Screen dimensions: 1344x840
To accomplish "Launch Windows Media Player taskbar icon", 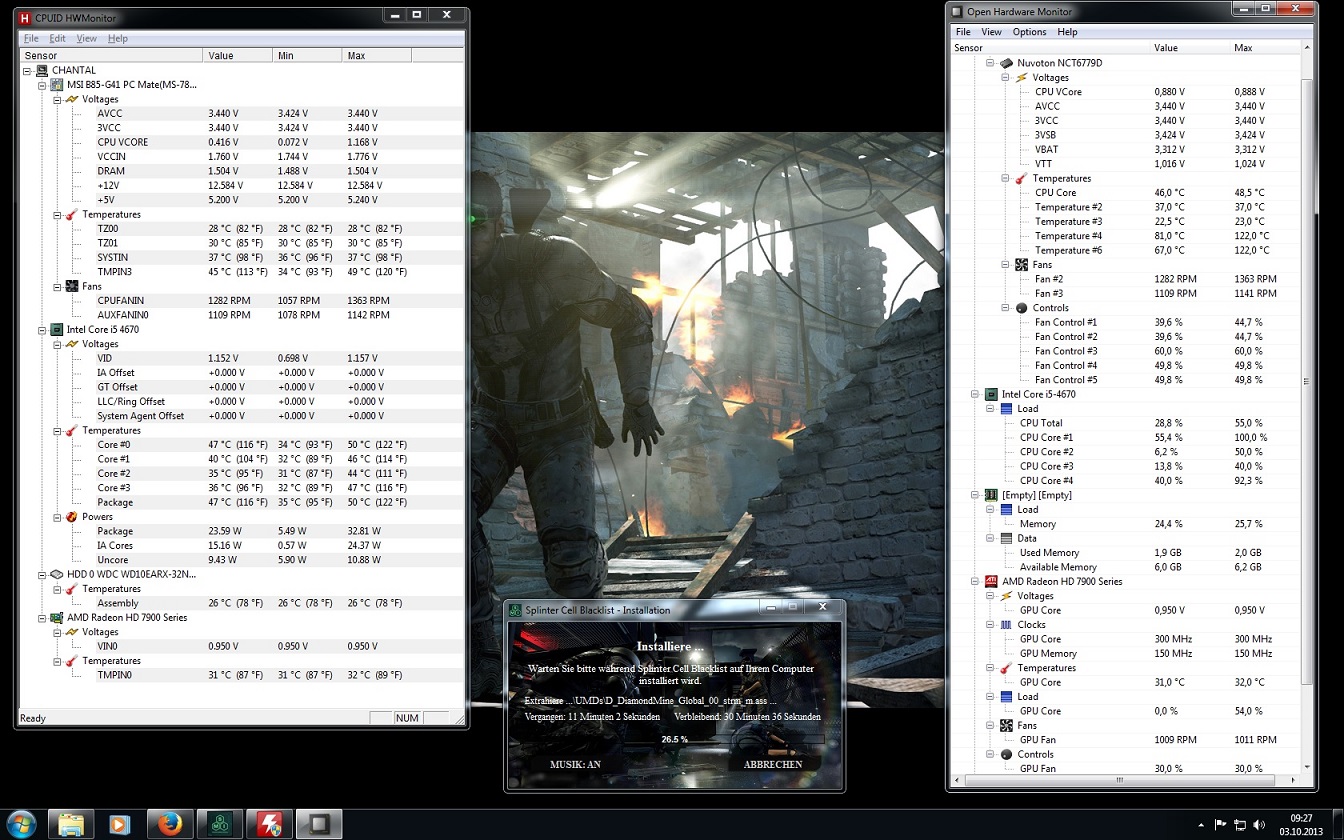I will click(x=119, y=824).
